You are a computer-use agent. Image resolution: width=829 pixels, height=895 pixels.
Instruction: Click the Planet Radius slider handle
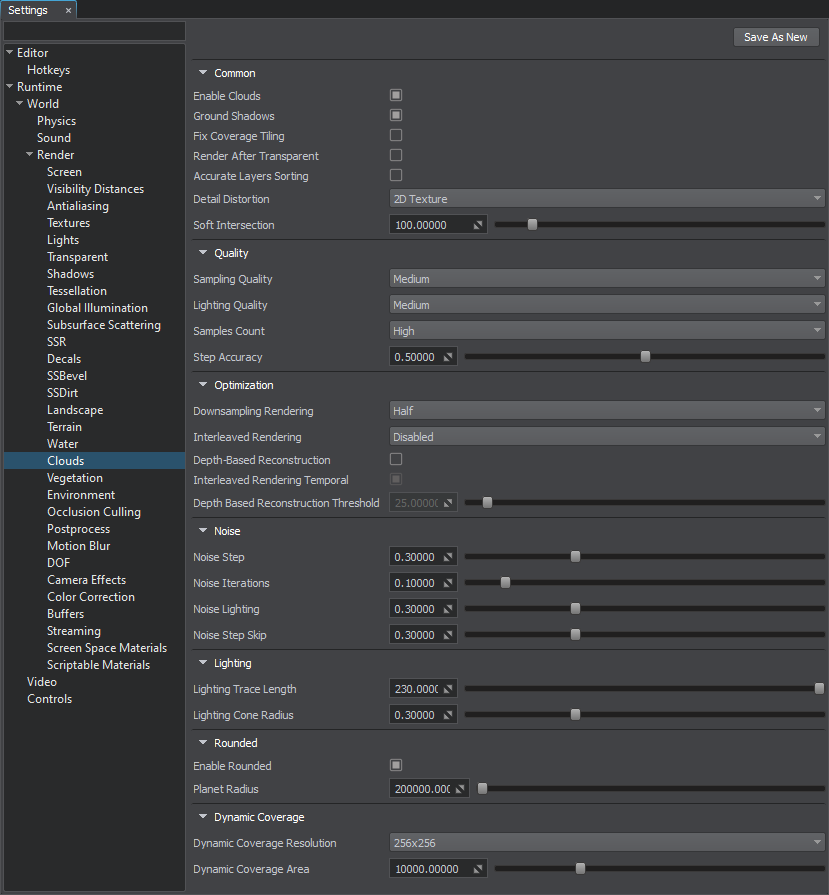coord(482,789)
